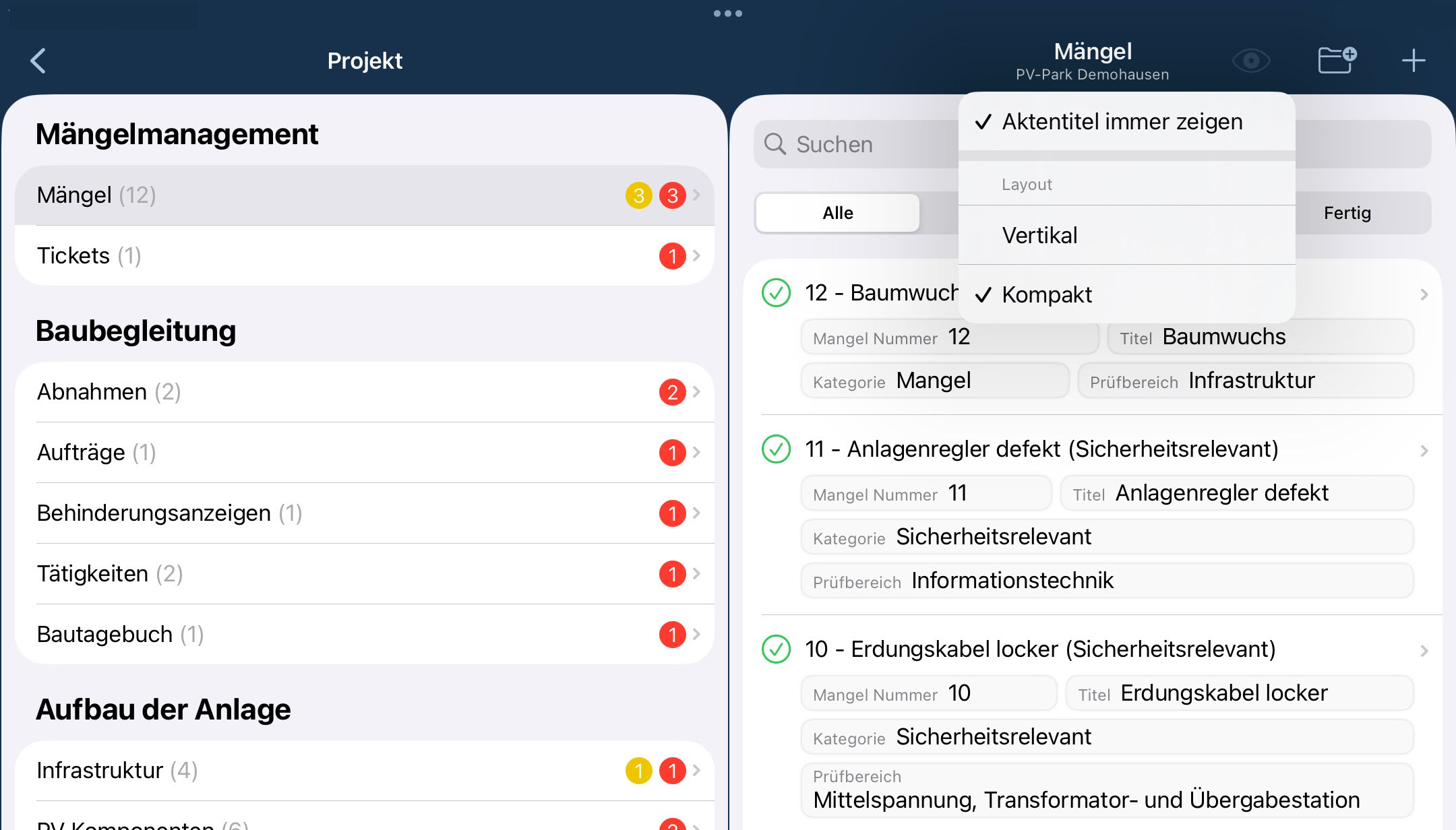Open entry 11 via its chevron
This screenshot has height=830, width=1456.
(1424, 451)
